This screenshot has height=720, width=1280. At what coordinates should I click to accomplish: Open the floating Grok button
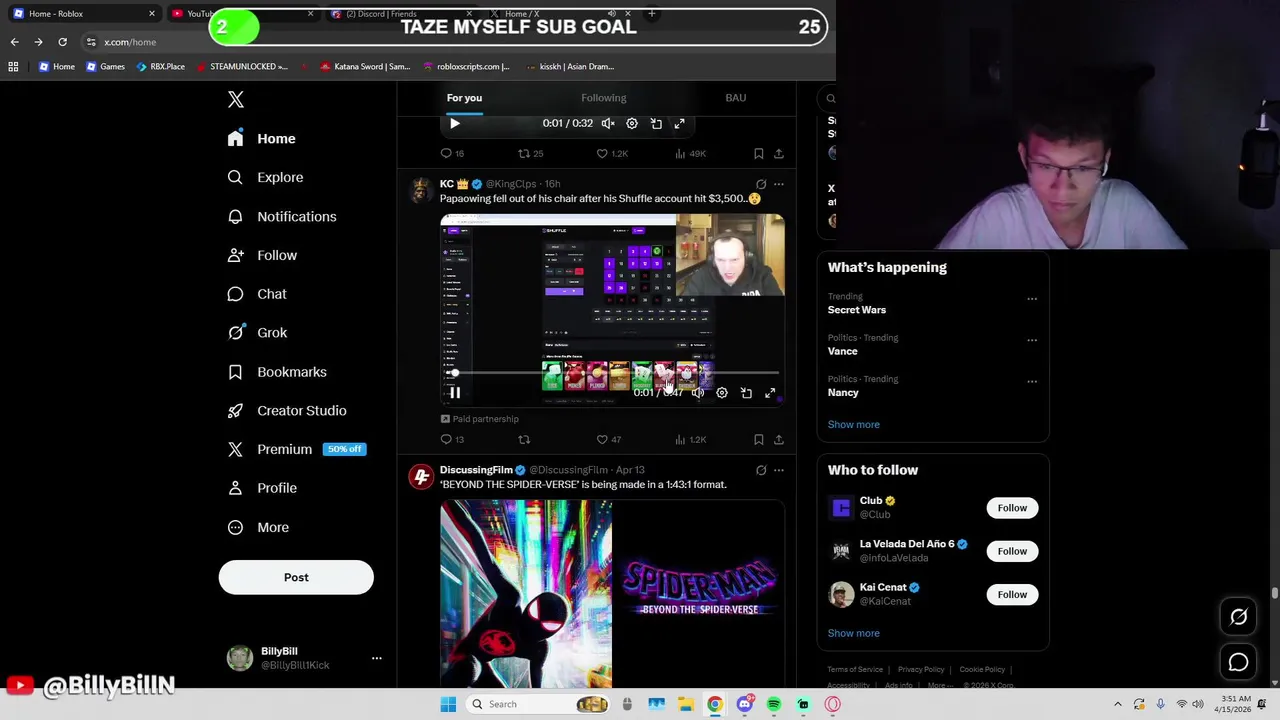pyautogui.click(x=1238, y=617)
